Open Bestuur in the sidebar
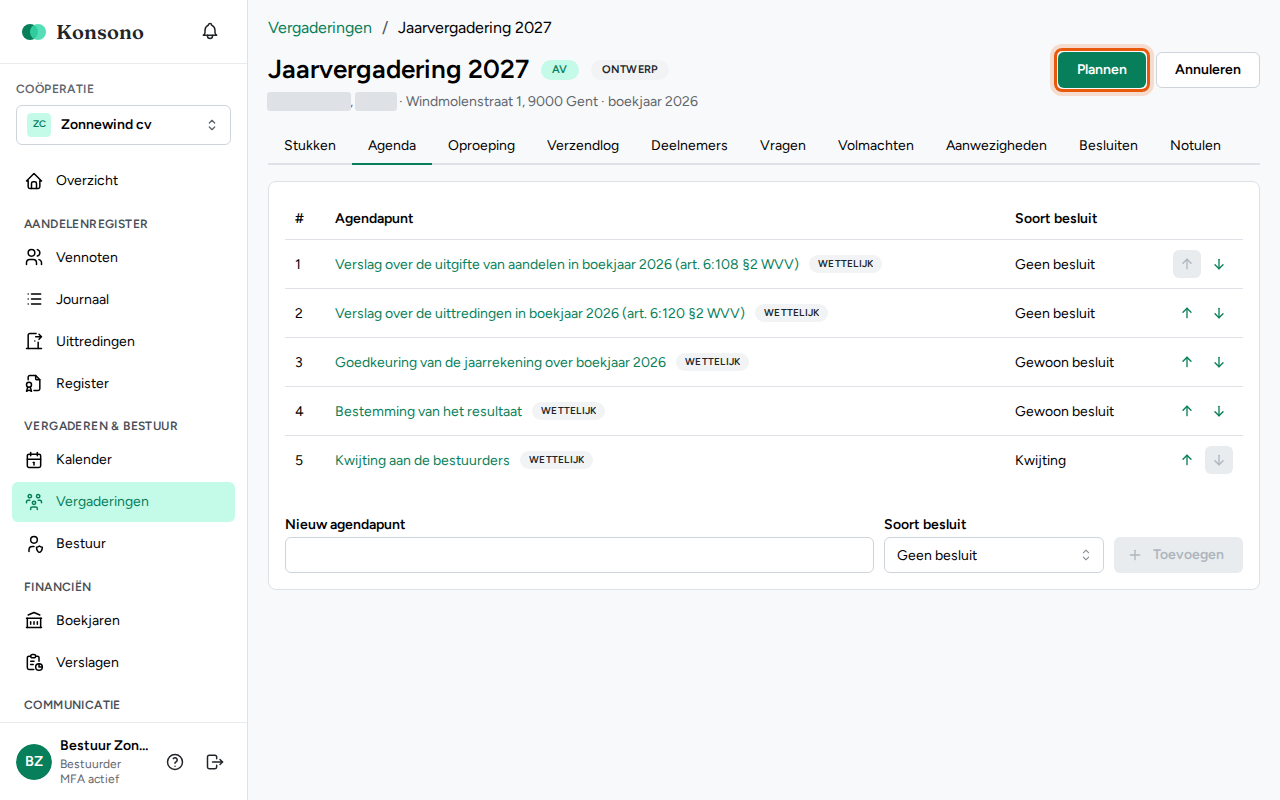 click(123, 544)
